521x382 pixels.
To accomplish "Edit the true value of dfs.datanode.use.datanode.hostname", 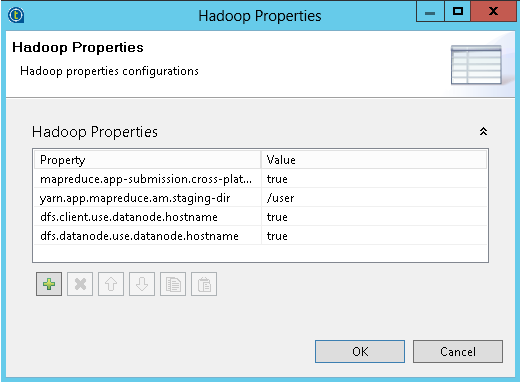I will 374,236.
